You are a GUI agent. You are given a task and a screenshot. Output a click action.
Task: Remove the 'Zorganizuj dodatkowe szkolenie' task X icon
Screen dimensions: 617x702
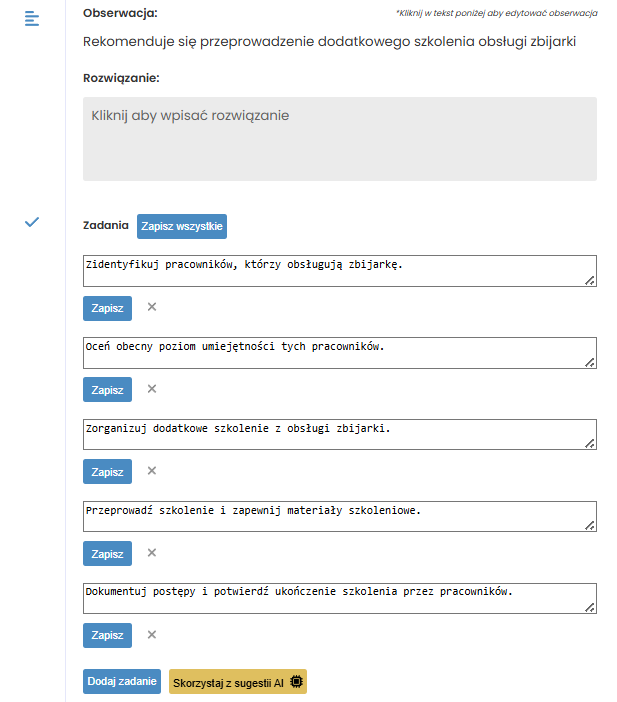click(x=152, y=471)
